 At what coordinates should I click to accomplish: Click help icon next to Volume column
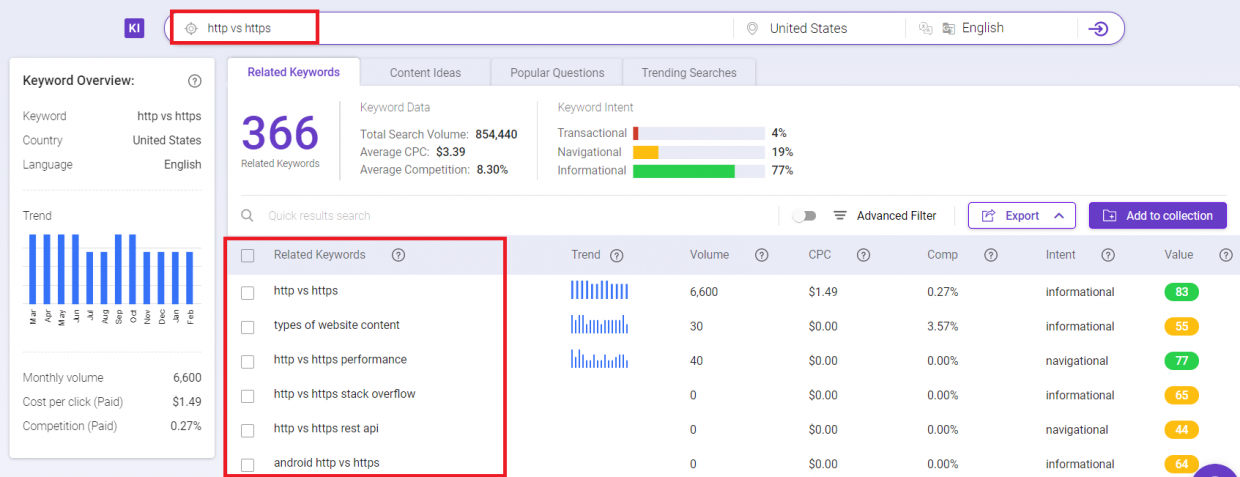pyautogui.click(x=761, y=255)
